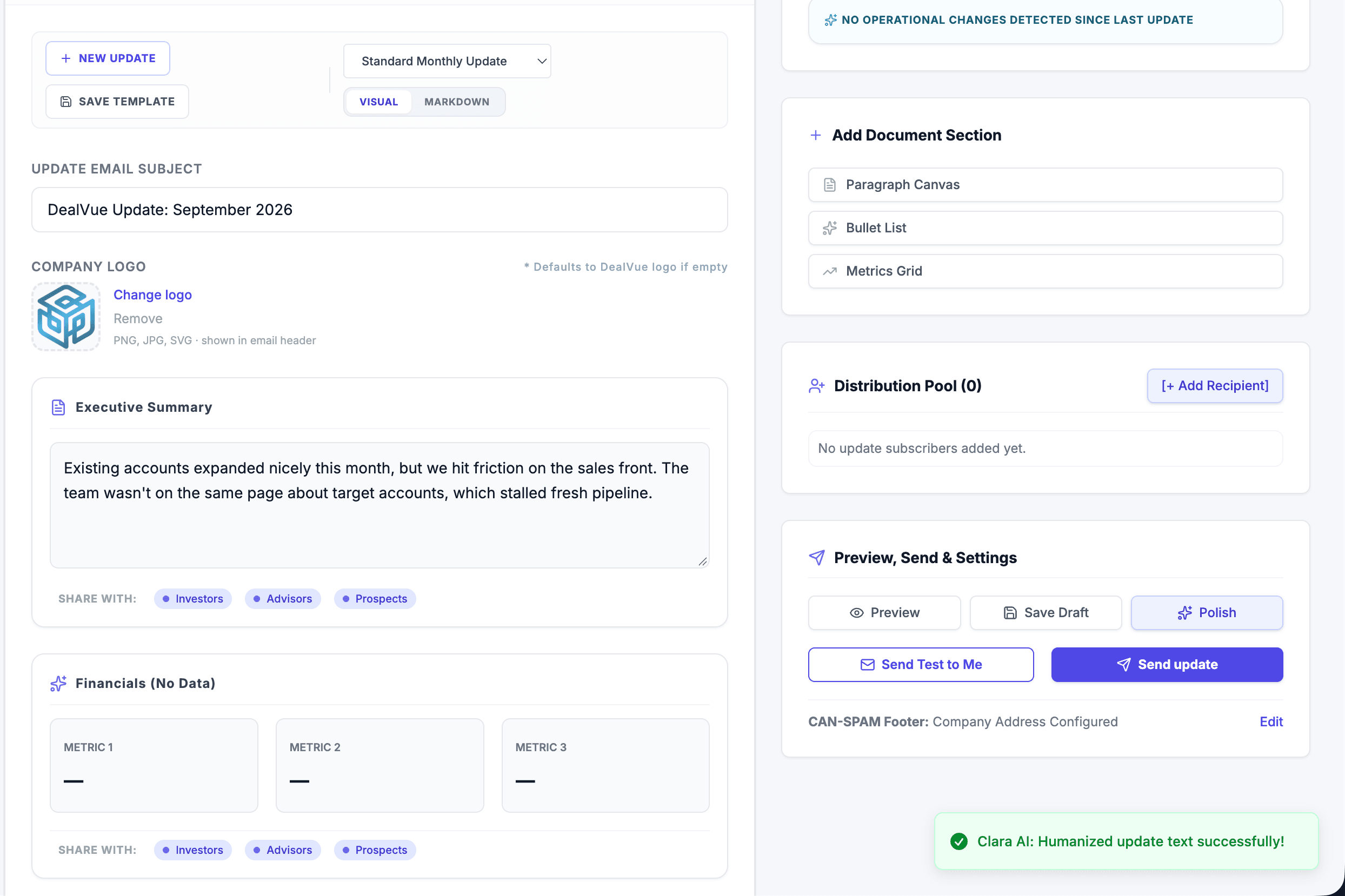Click the envelope icon in Send Test to Me
This screenshot has width=1345, height=896.
tap(867, 665)
